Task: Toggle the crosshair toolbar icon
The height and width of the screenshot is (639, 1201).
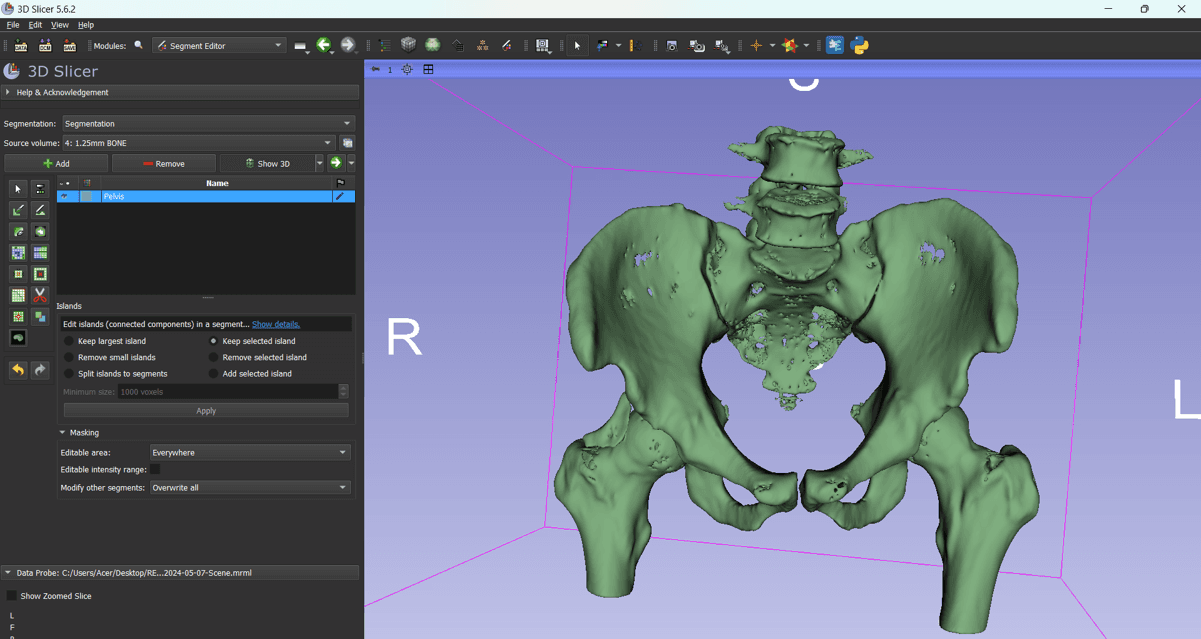Action: pyautogui.click(x=756, y=45)
